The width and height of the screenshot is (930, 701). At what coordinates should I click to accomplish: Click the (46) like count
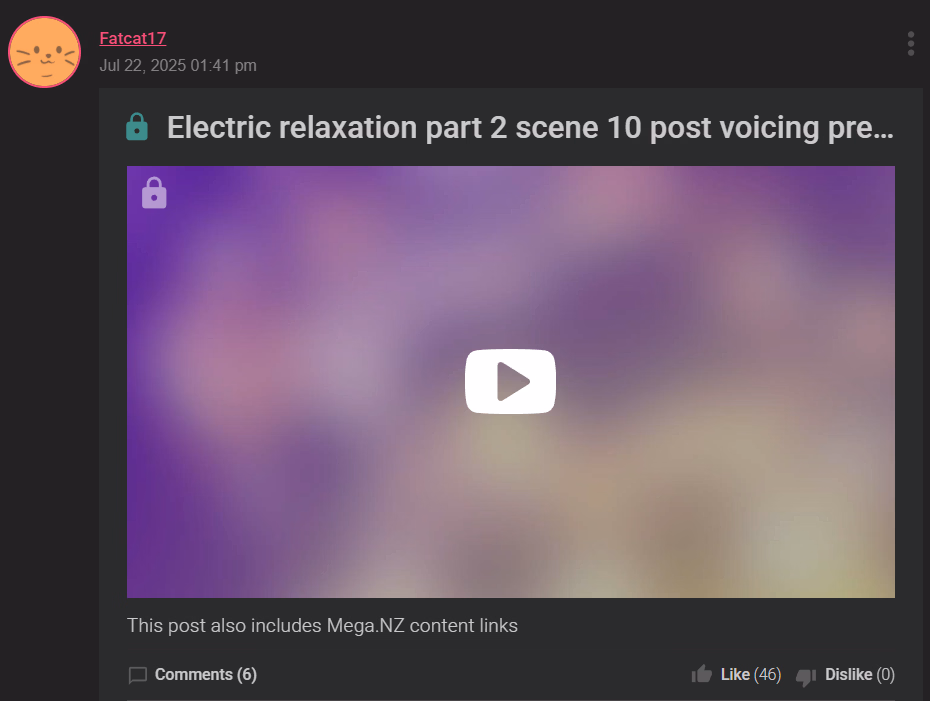(767, 674)
